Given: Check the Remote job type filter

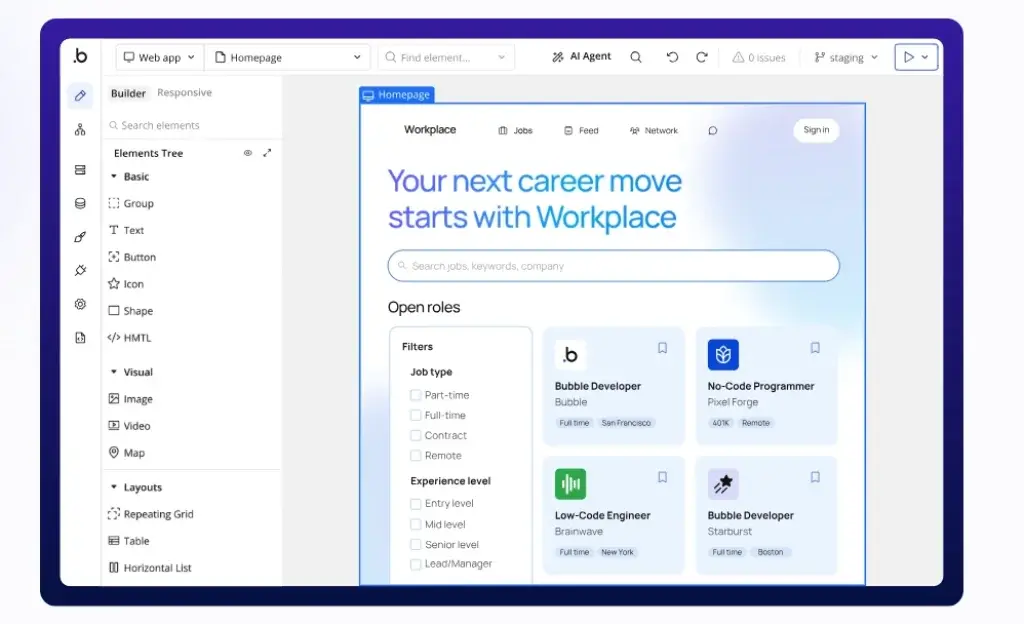Looking at the screenshot, I should (x=415, y=455).
